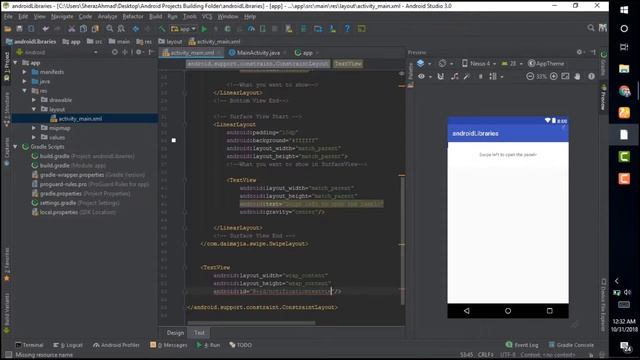Collapse the res folder
The image size is (640, 360).
click(24, 91)
